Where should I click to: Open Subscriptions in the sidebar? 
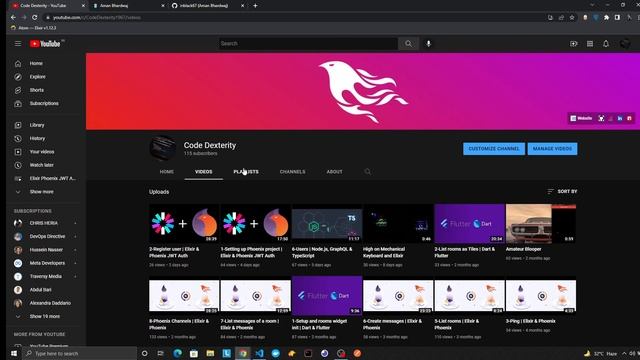pos(43,104)
